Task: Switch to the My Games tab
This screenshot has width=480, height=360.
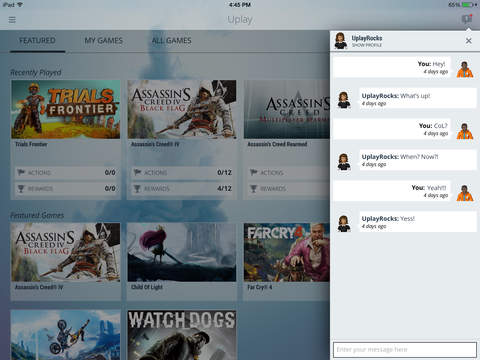Action: 104,41
